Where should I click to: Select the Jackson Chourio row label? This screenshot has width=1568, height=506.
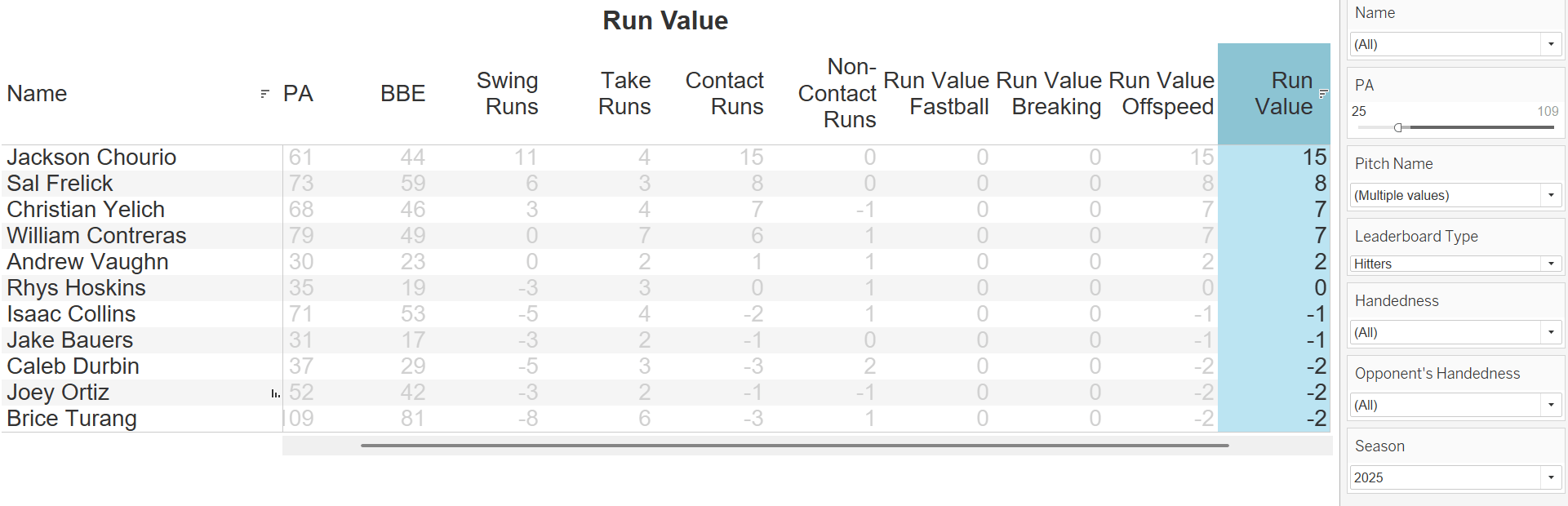91,158
